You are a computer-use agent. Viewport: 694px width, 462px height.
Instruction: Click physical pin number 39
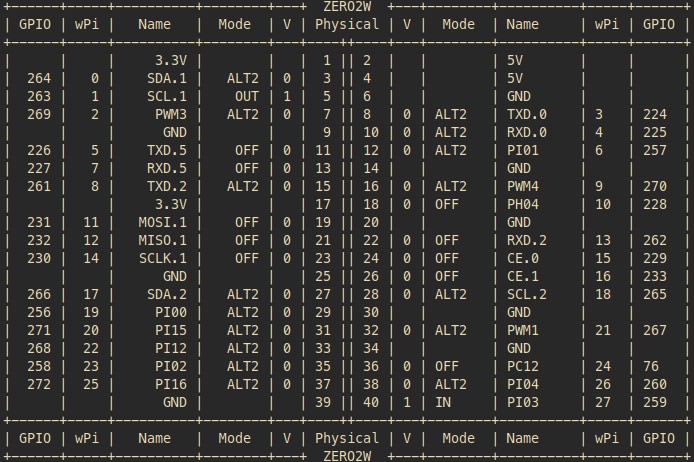pyautogui.click(x=323, y=402)
